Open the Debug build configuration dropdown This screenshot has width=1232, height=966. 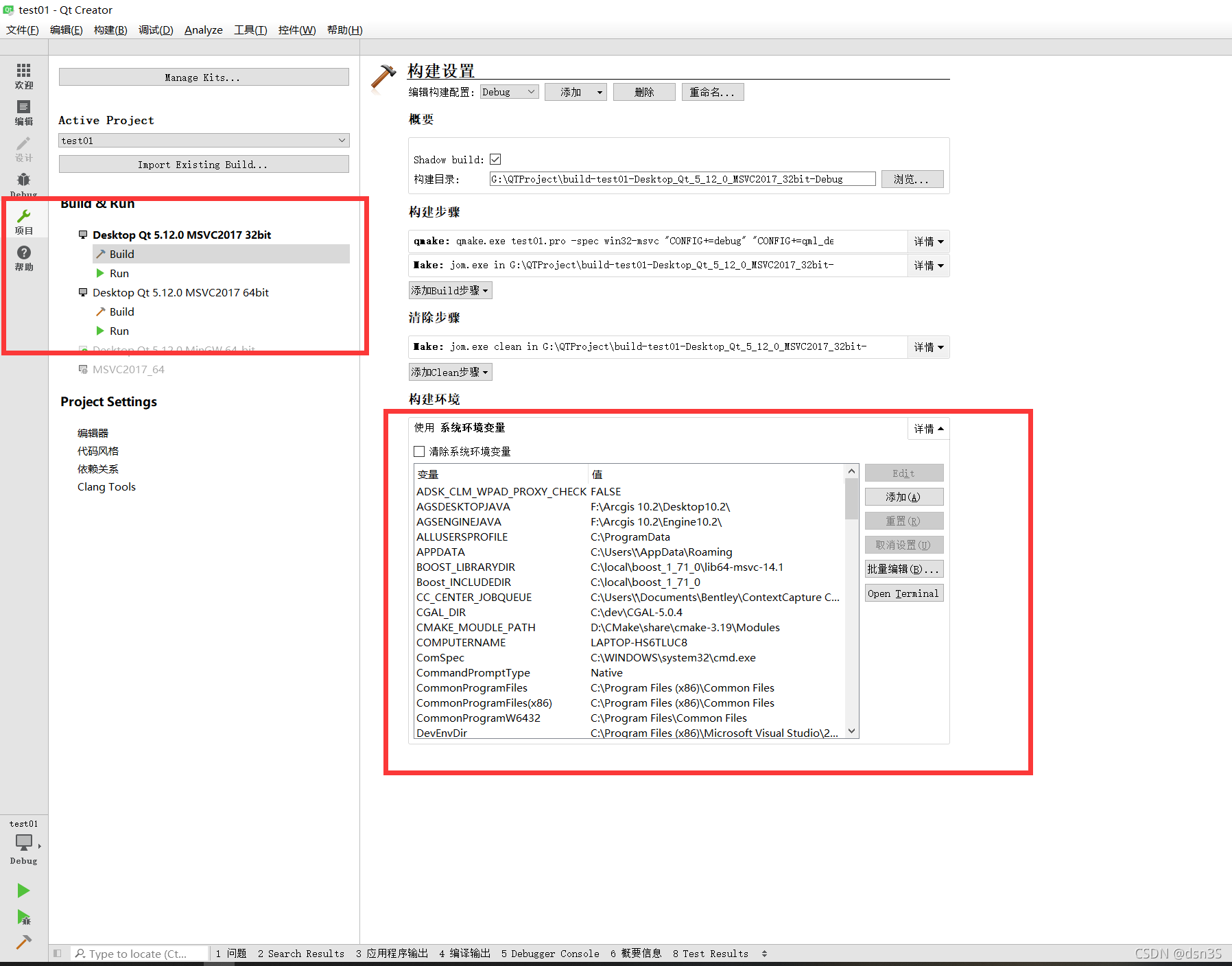(509, 92)
